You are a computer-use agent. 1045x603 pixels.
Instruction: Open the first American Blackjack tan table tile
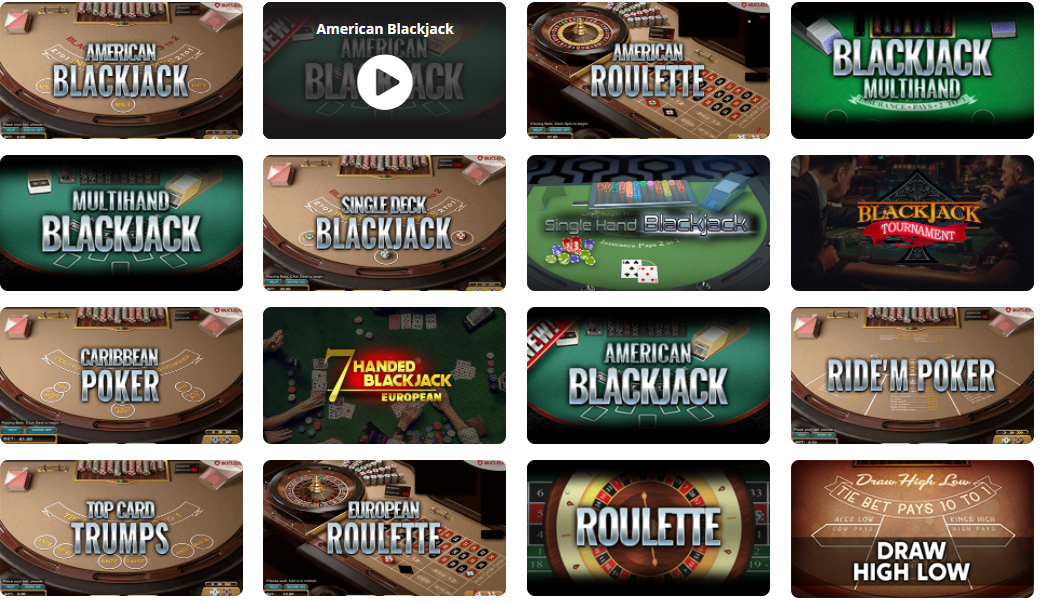(121, 70)
